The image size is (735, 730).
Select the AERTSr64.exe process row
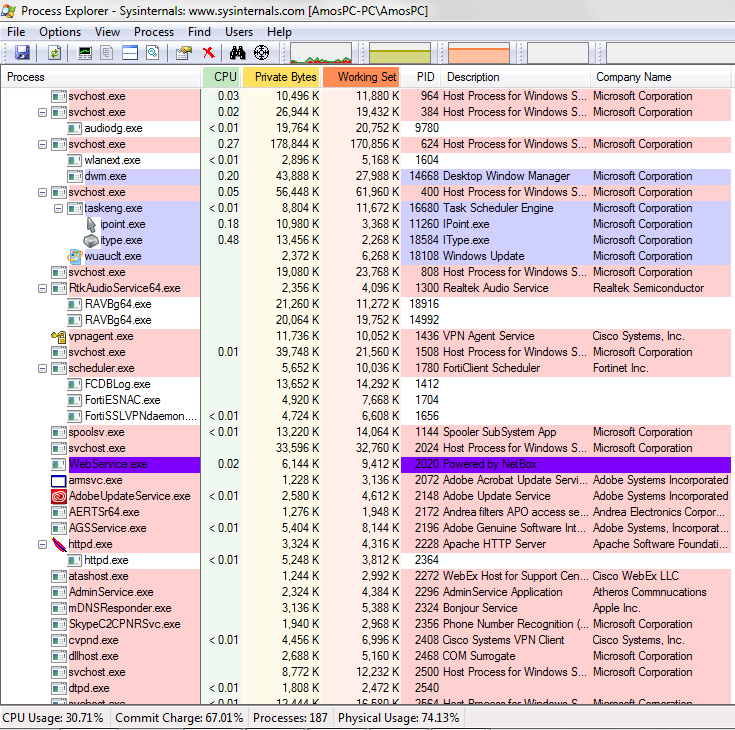click(x=366, y=512)
